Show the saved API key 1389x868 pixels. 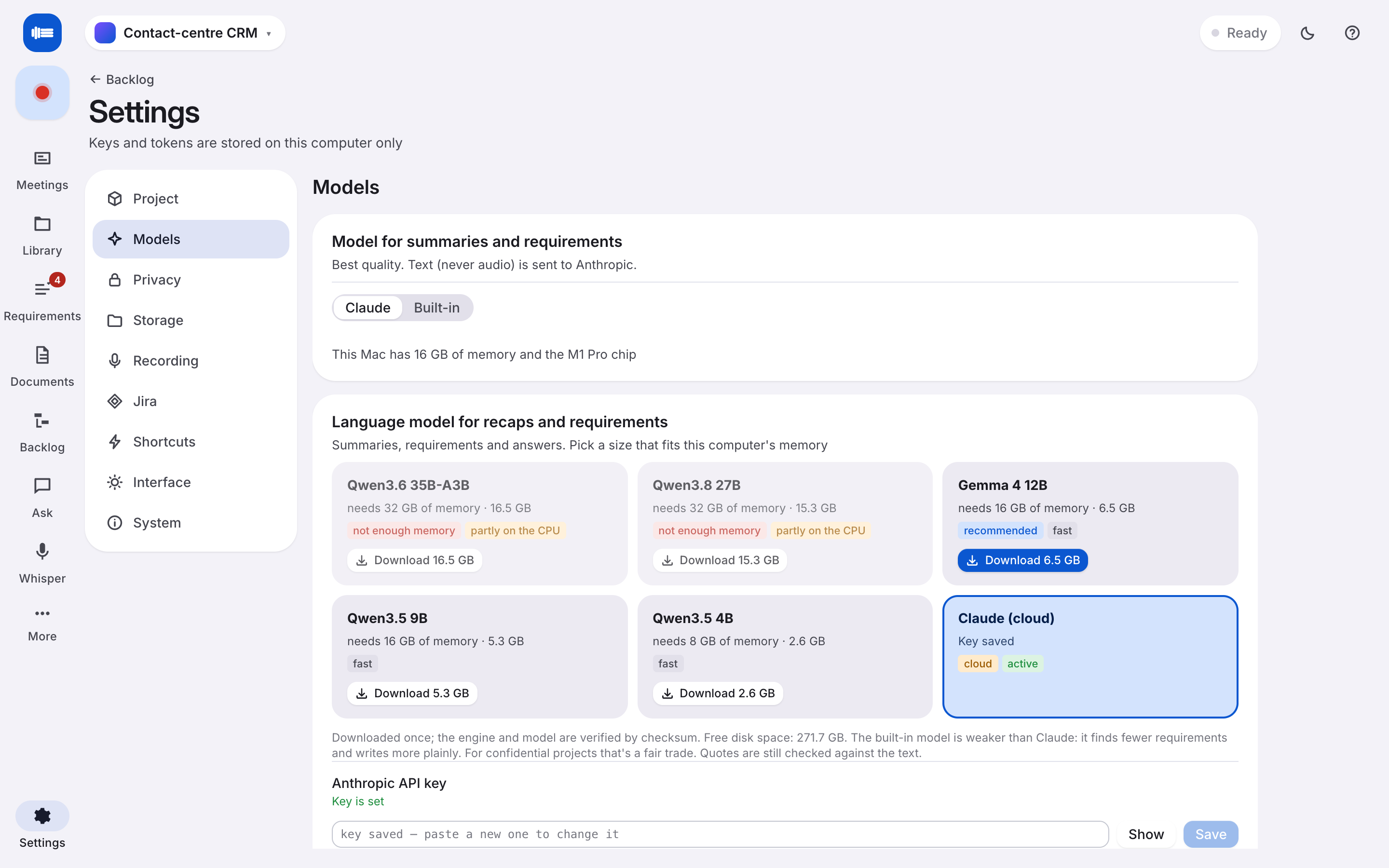click(x=1145, y=834)
